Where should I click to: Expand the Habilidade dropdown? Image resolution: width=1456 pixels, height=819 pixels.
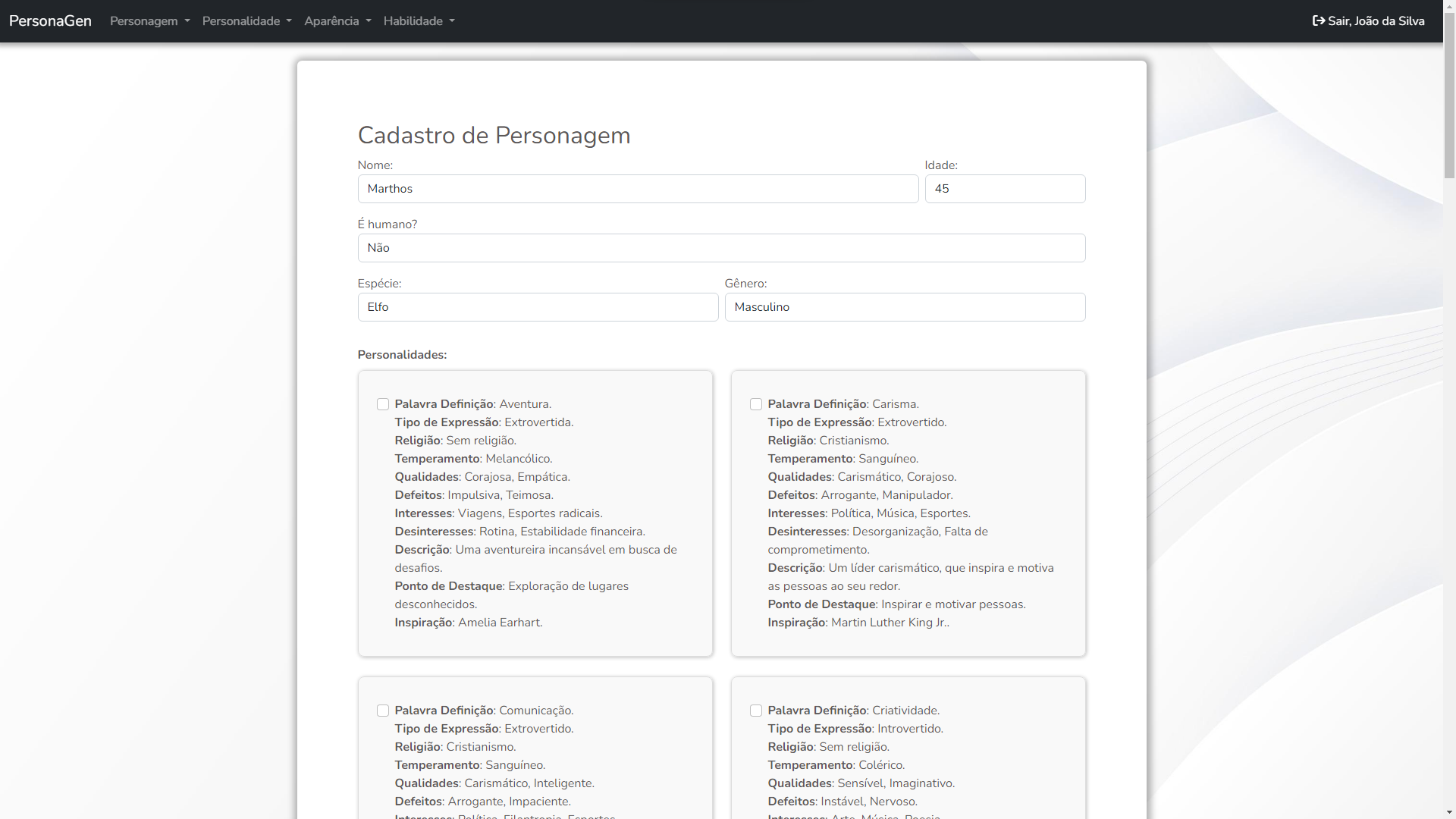[419, 21]
